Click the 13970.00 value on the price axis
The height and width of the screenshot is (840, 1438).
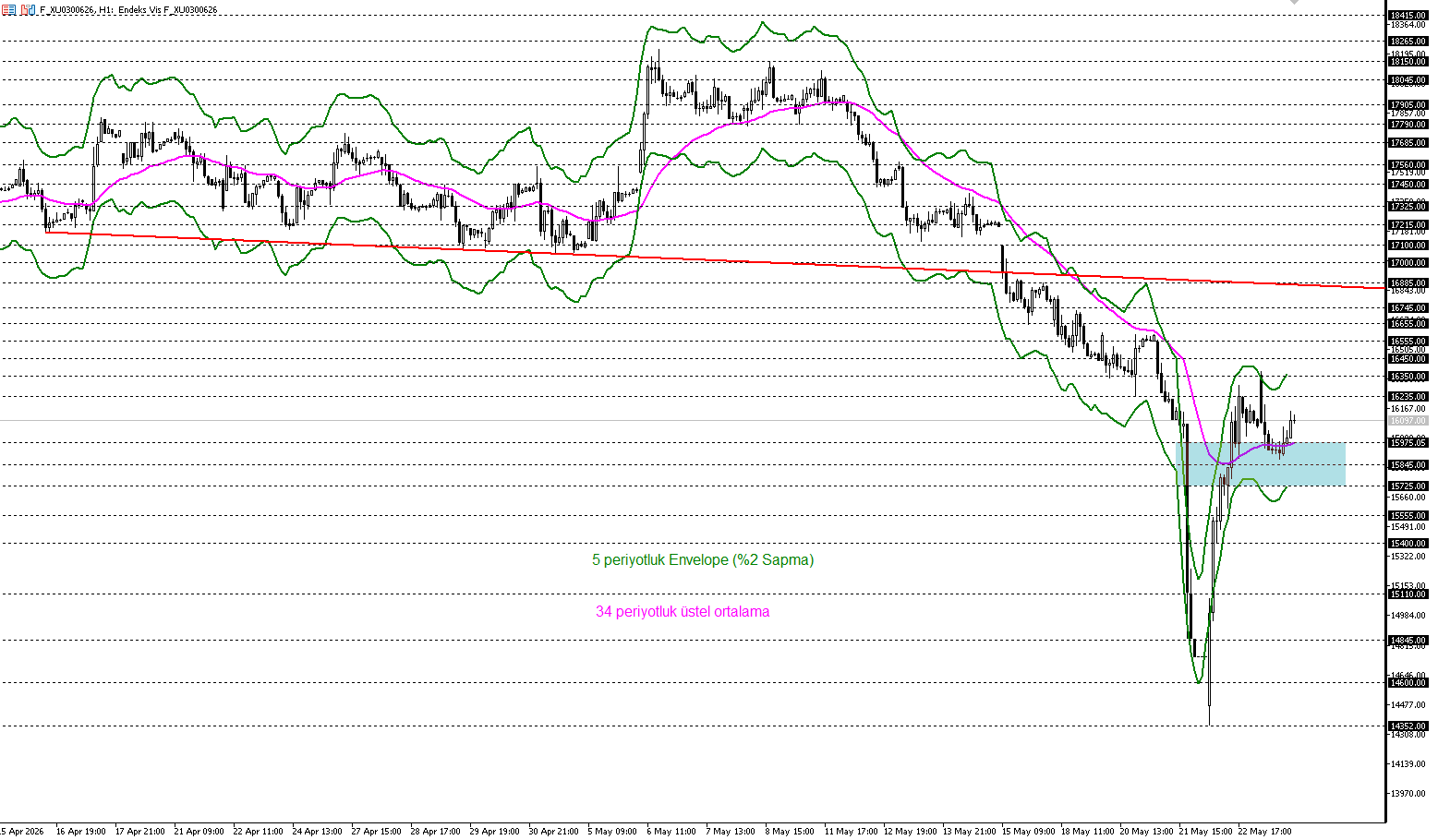click(x=1408, y=794)
